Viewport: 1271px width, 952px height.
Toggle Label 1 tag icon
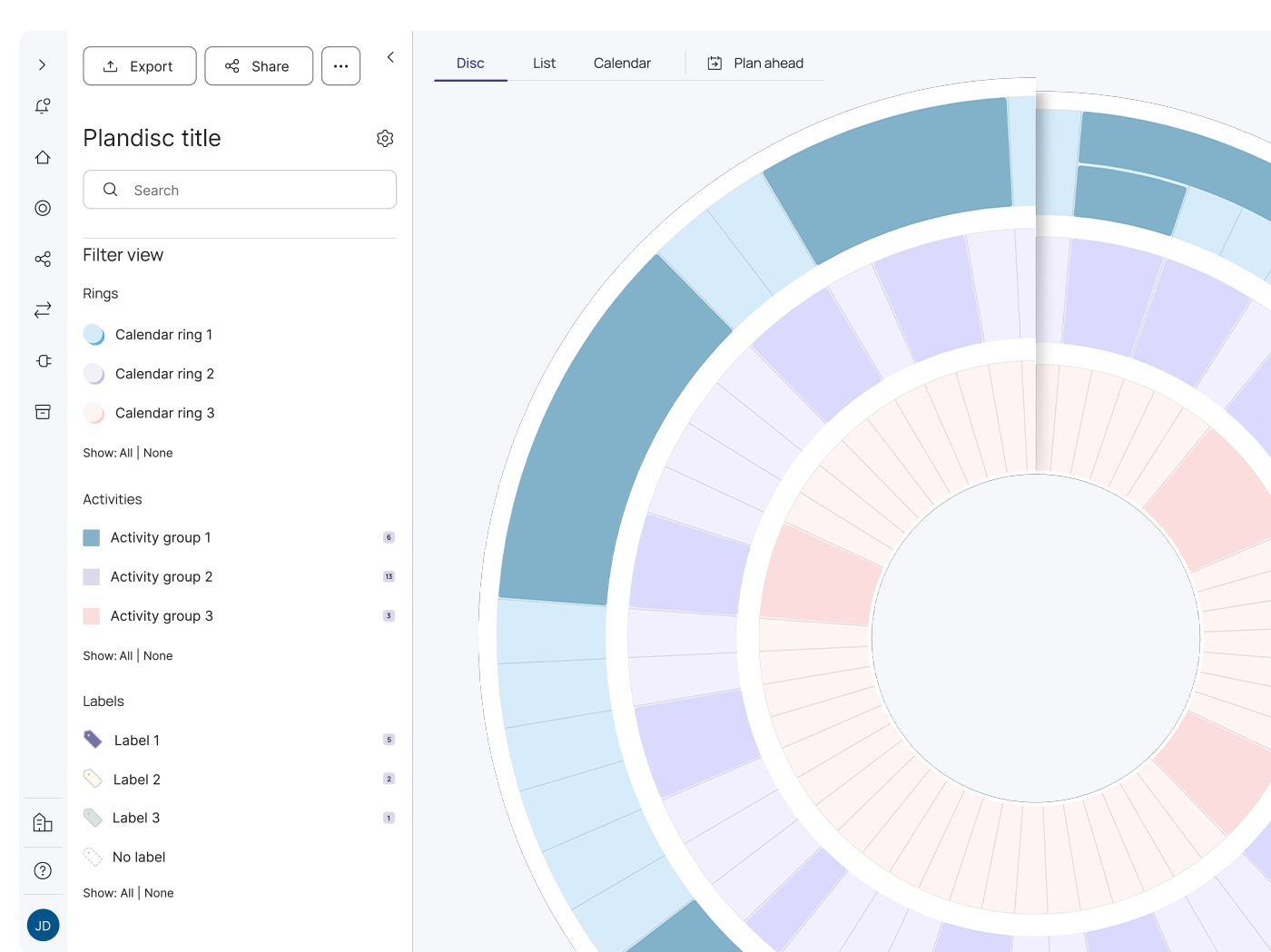(93, 740)
